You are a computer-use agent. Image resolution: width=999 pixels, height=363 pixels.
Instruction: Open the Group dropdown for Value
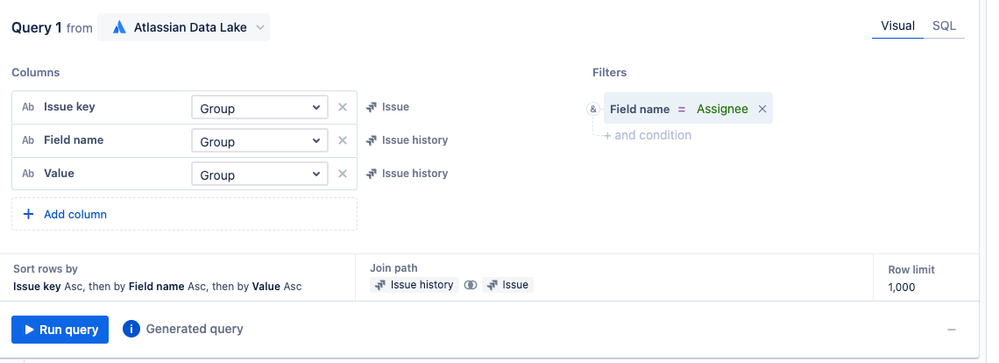[x=260, y=174]
